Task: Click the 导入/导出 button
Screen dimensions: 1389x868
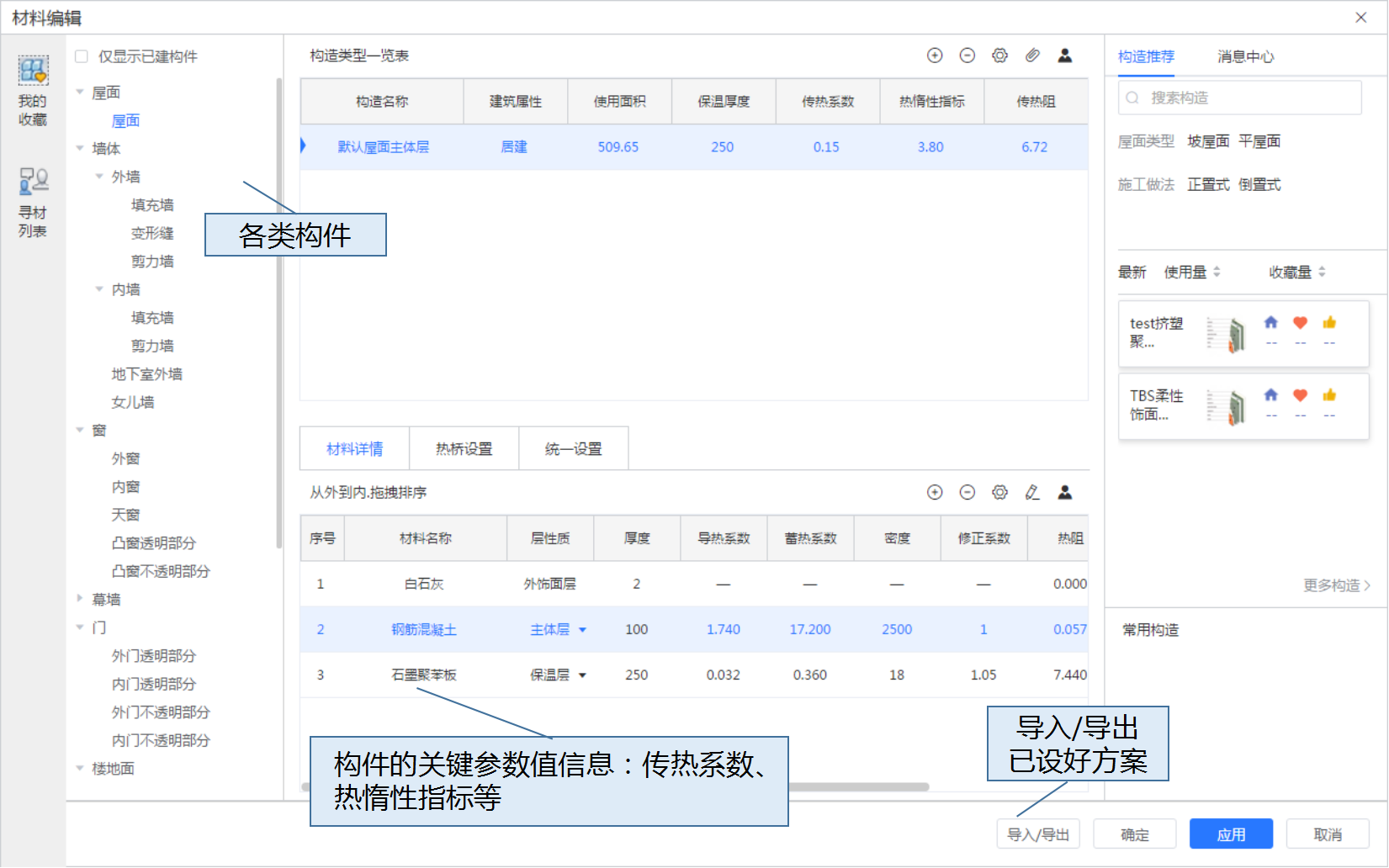Action: (1037, 834)
